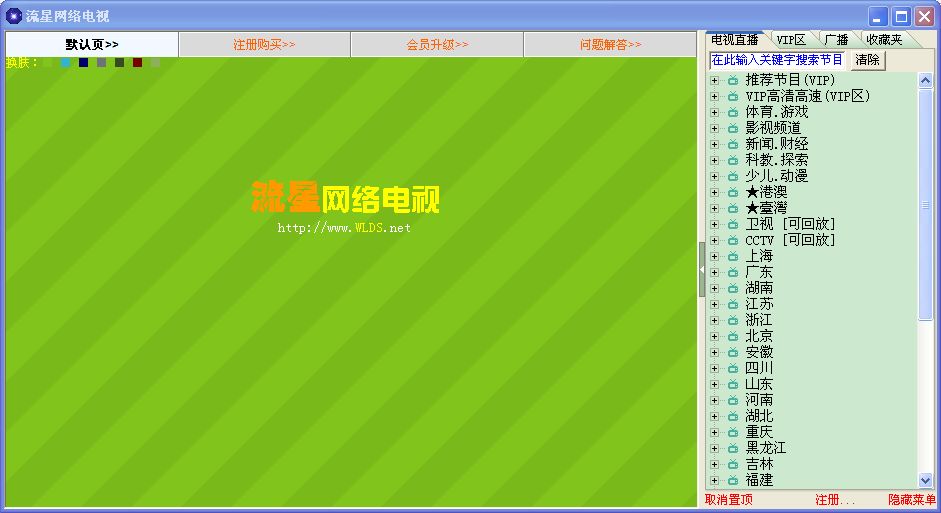
Task: Click the TV icon beside 福建
Action: tap(733, 480)
